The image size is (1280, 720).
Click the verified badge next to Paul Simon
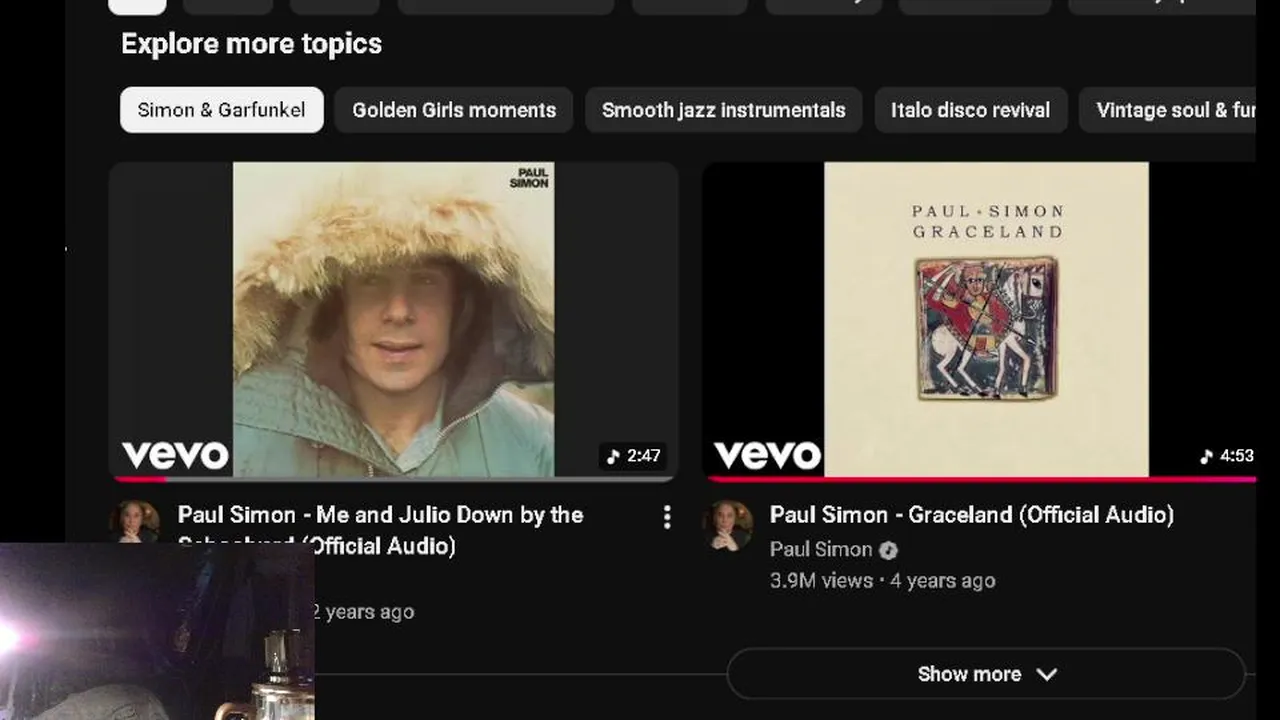[888, 550]
